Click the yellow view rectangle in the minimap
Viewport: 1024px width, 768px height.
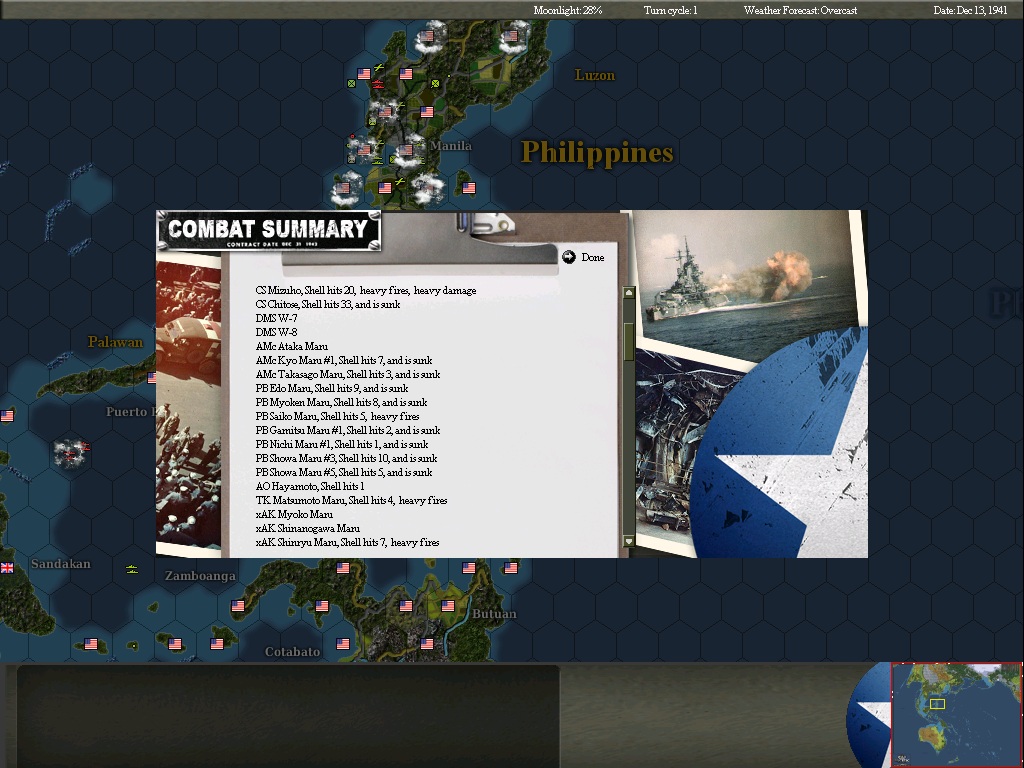(937, 704)
